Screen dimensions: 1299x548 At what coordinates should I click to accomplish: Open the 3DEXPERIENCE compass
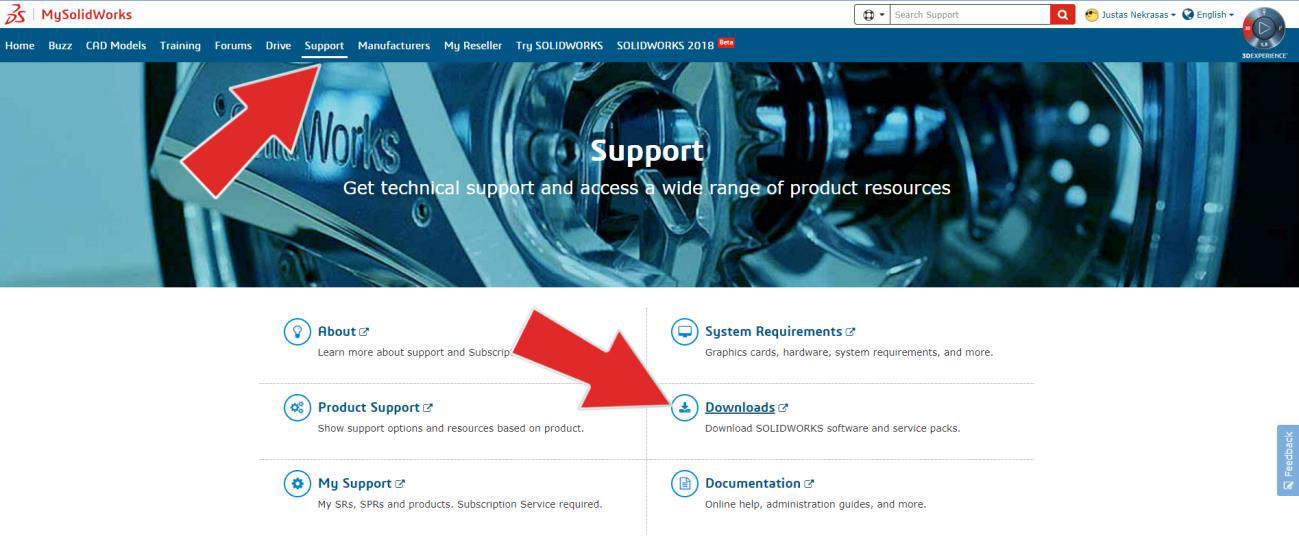pos(1265,30)
